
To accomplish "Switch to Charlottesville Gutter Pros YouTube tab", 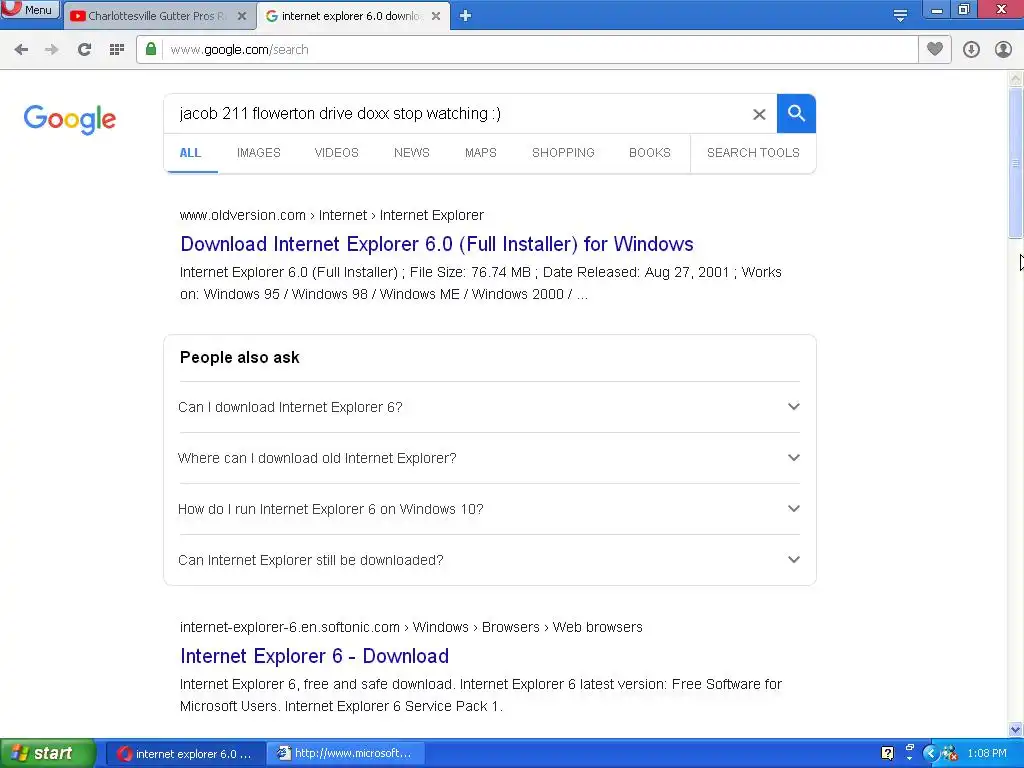I will [x=158, y=16].
